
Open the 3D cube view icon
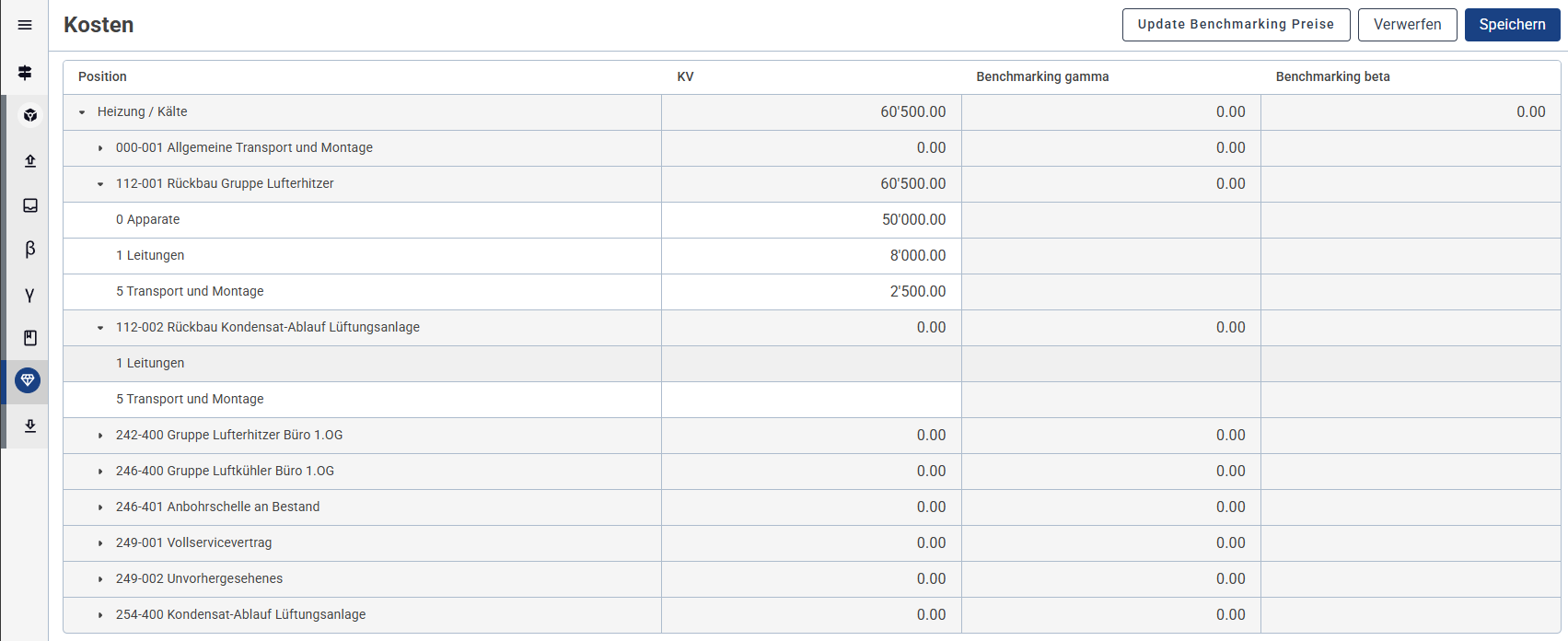30,115
